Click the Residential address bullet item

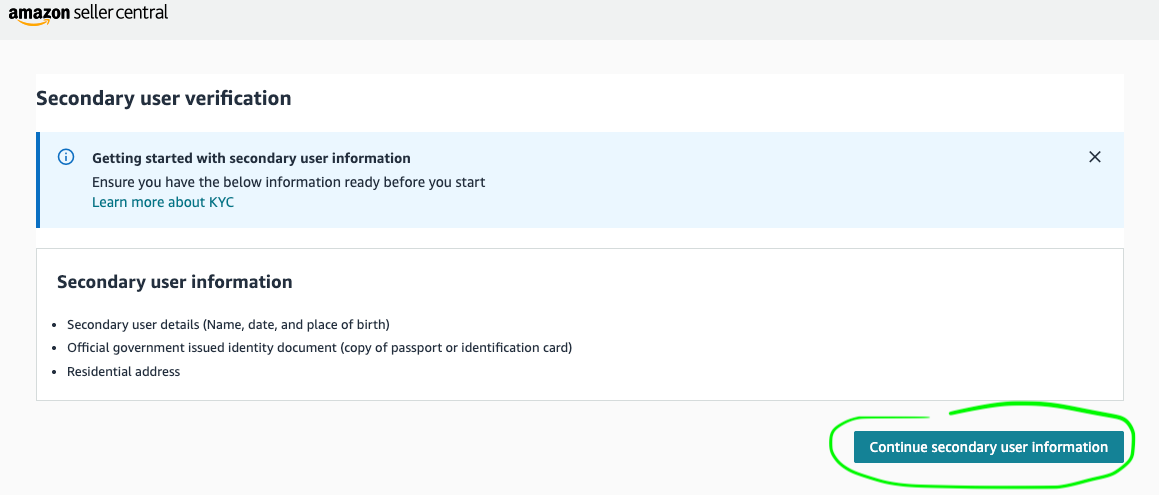point(123,372)
